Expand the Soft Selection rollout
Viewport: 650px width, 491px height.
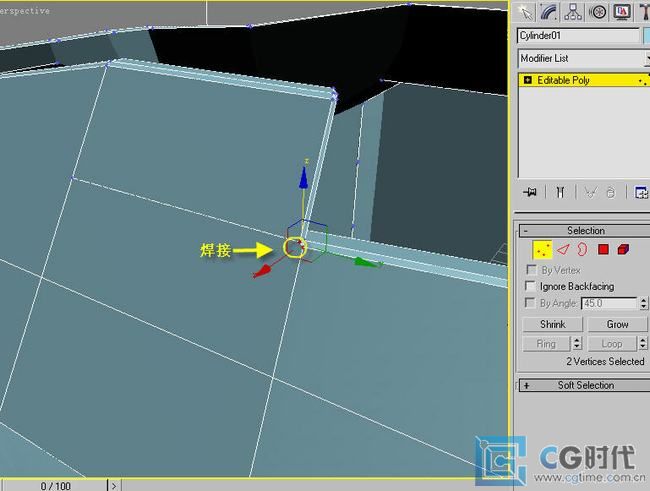click(585, 385)
